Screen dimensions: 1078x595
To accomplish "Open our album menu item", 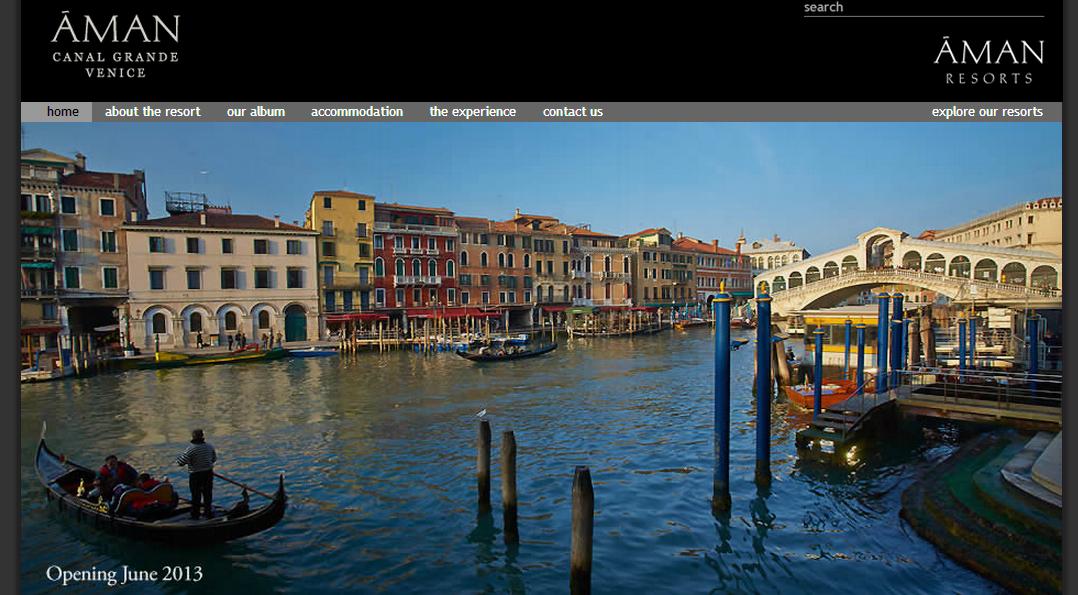I will coord(256,111).
